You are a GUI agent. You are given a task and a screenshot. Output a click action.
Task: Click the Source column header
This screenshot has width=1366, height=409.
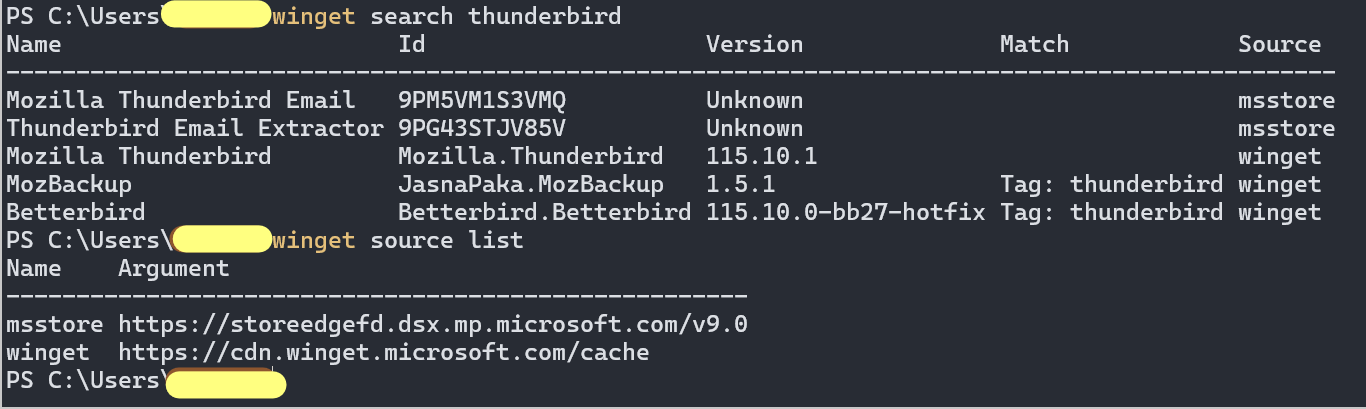coord(1280,44)
